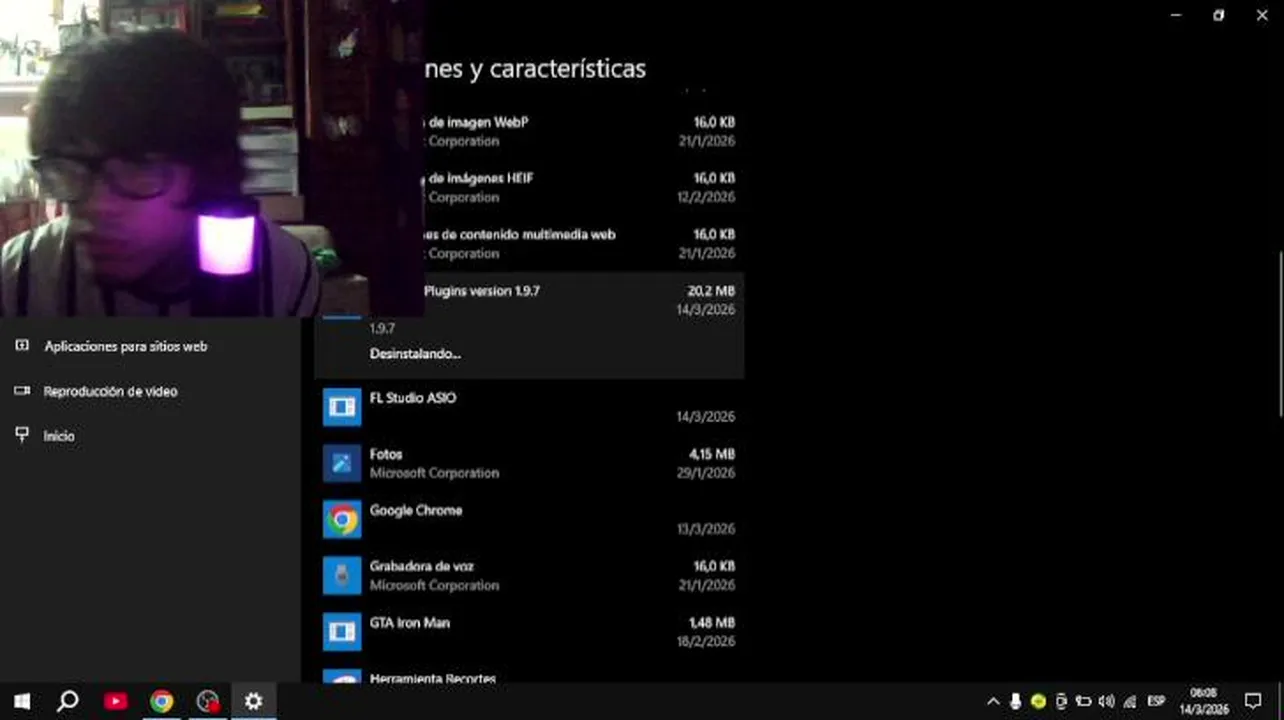Click the Reproducción de vídeo sidebar icon

click(x=22, y=391)
